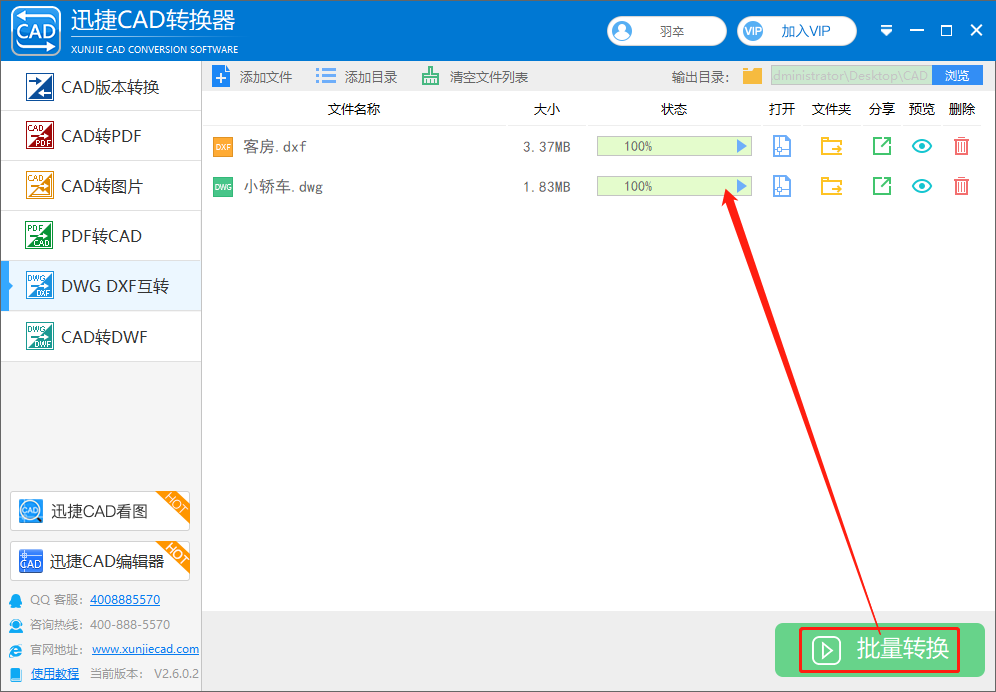Click the 加入VIP button
This screenshot has width=996, height=692.
point(797,31)
